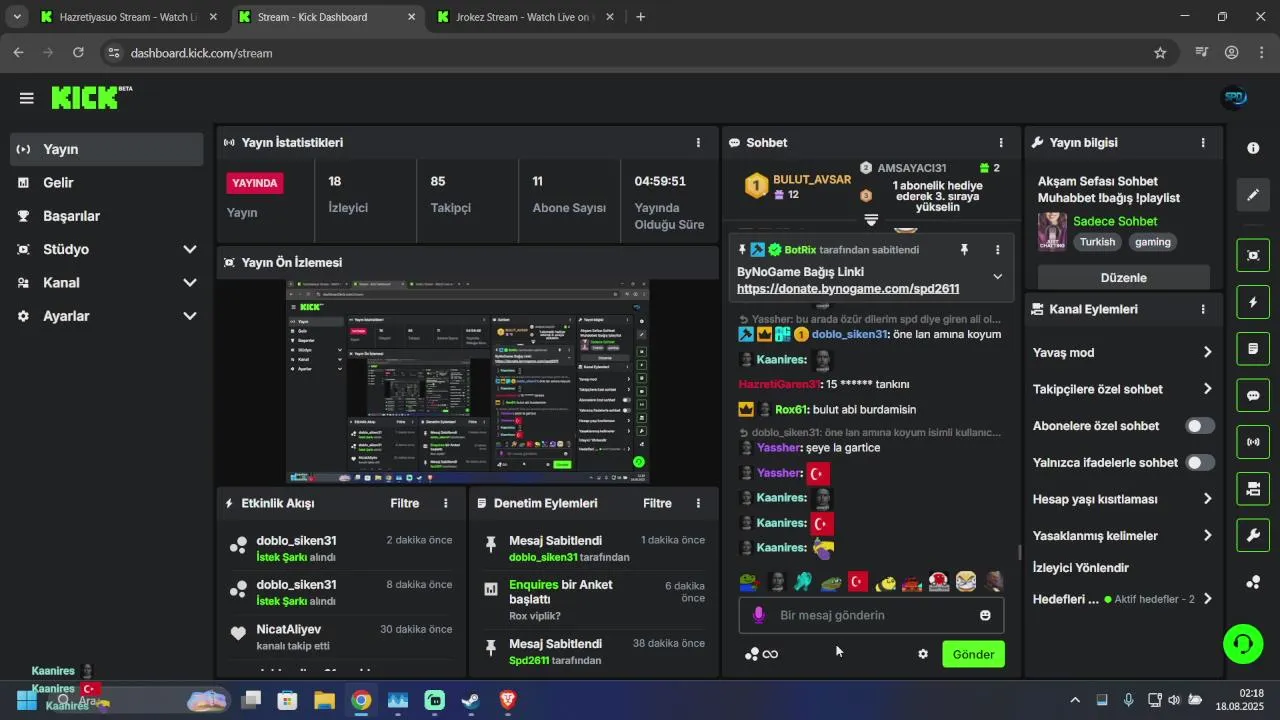Open Yavaş mod settings arrow

[1207, 352]
